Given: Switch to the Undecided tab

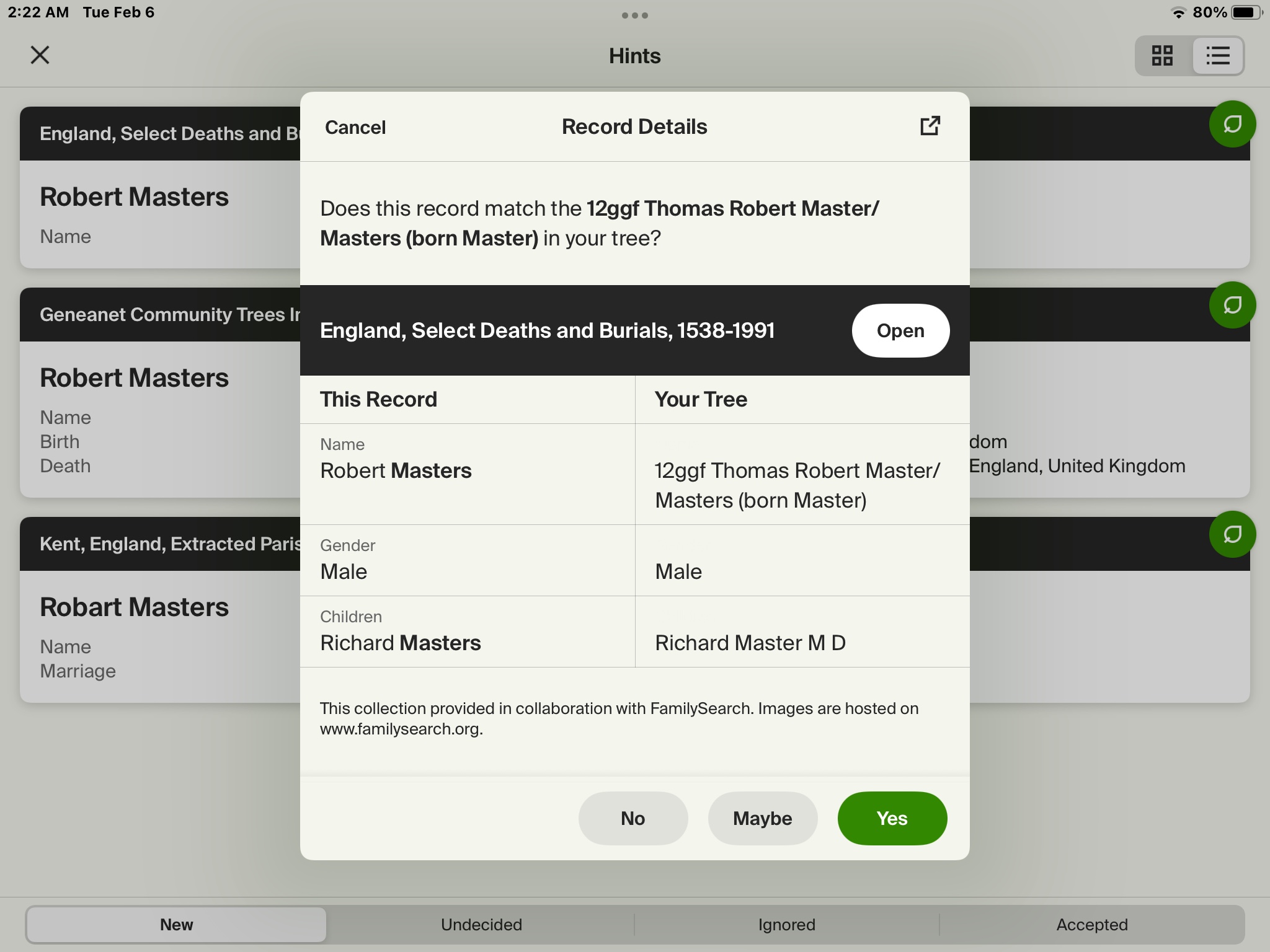Looking at the screenshot, I should pos(481,924).
